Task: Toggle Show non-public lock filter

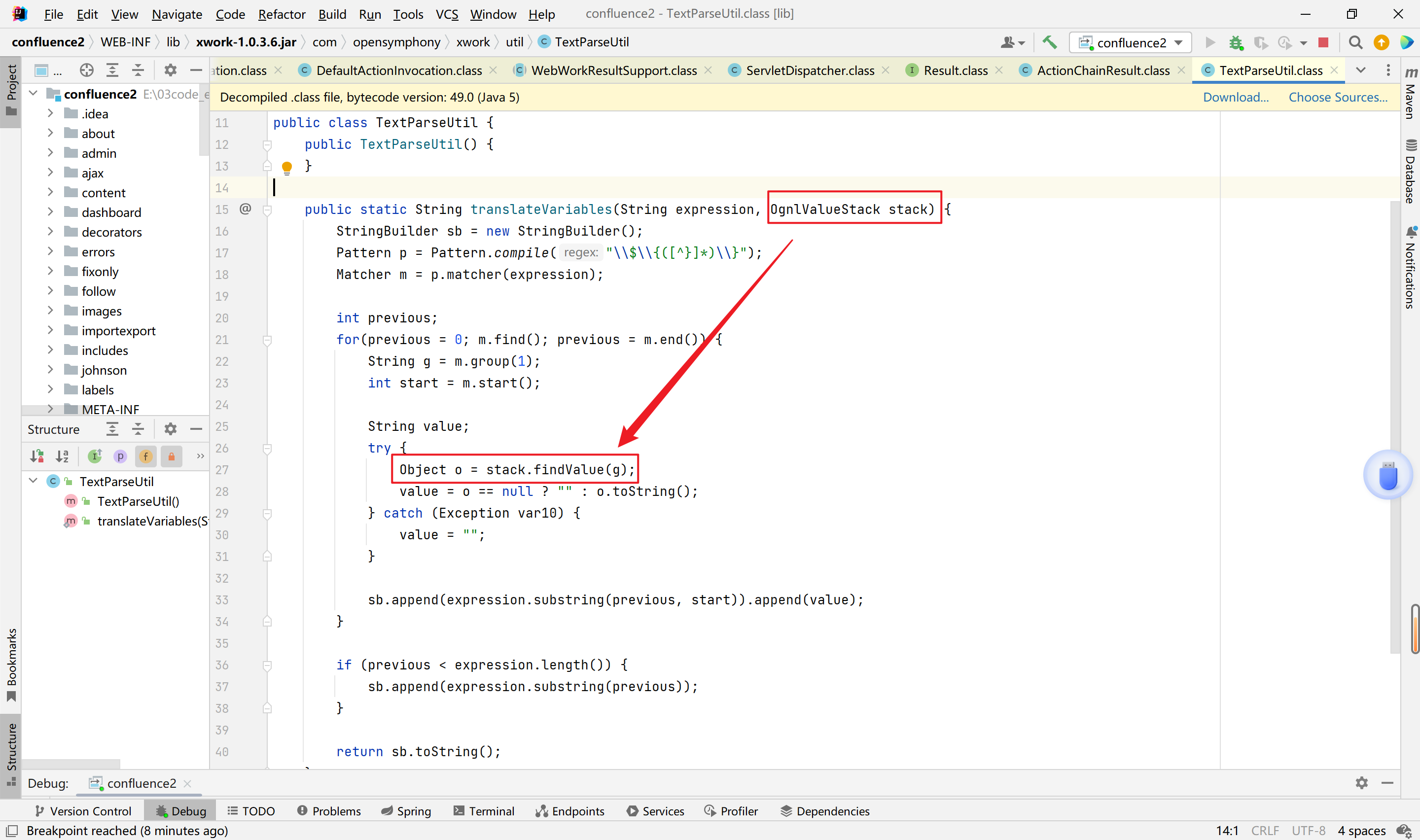Action: 171,455
